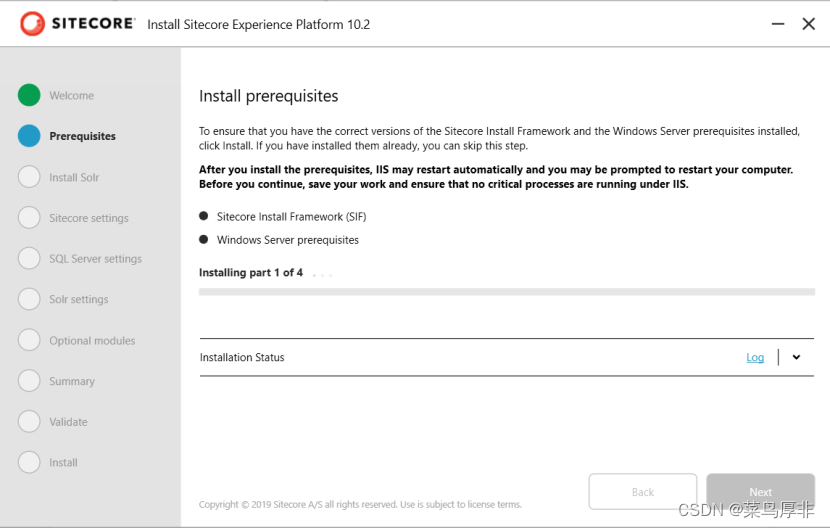Click 'Sitecore Install Framework (SIF)' text
Viewport: 830px width, 528px height.
pos(291,217)
